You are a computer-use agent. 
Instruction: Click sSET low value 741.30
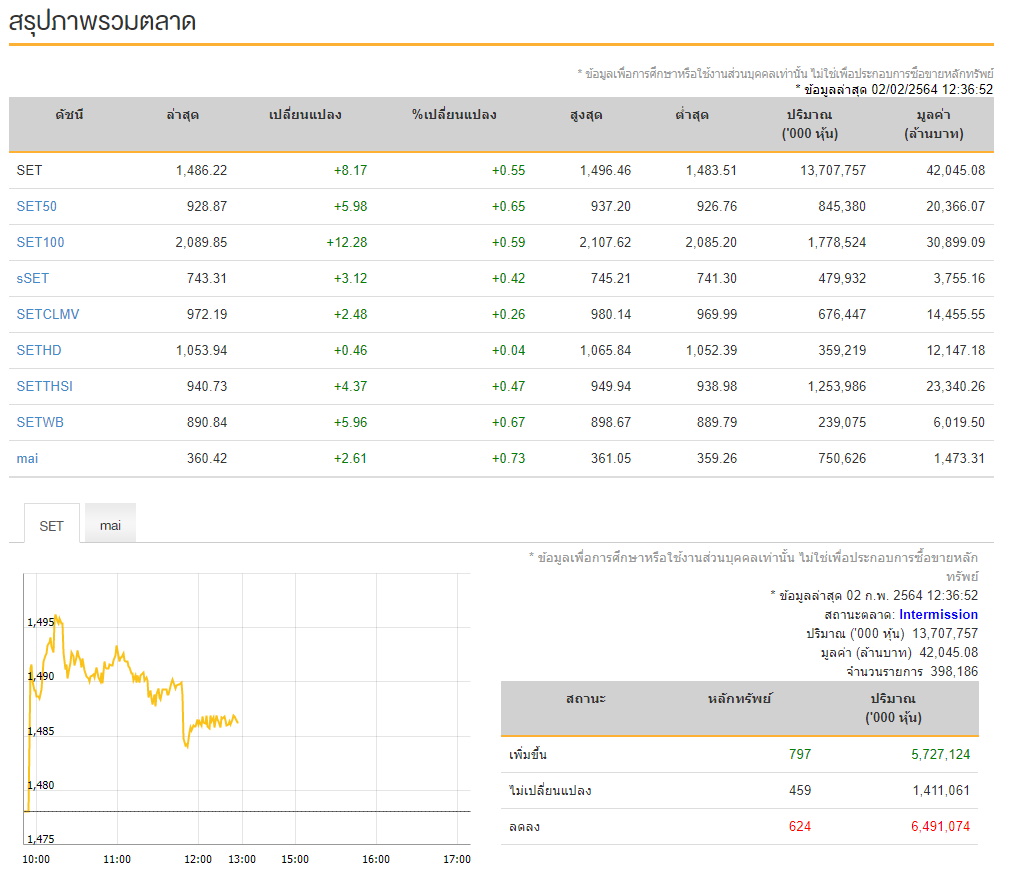tap(717, 279)
